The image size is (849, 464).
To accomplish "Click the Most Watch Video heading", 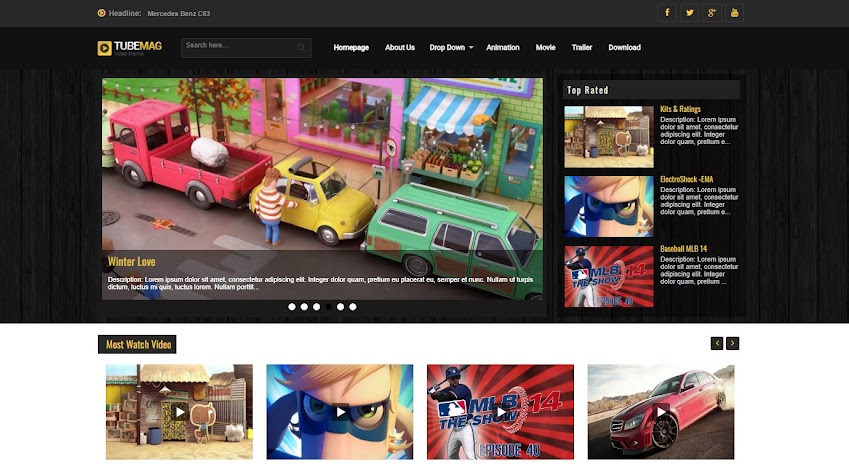I will 137,344.
